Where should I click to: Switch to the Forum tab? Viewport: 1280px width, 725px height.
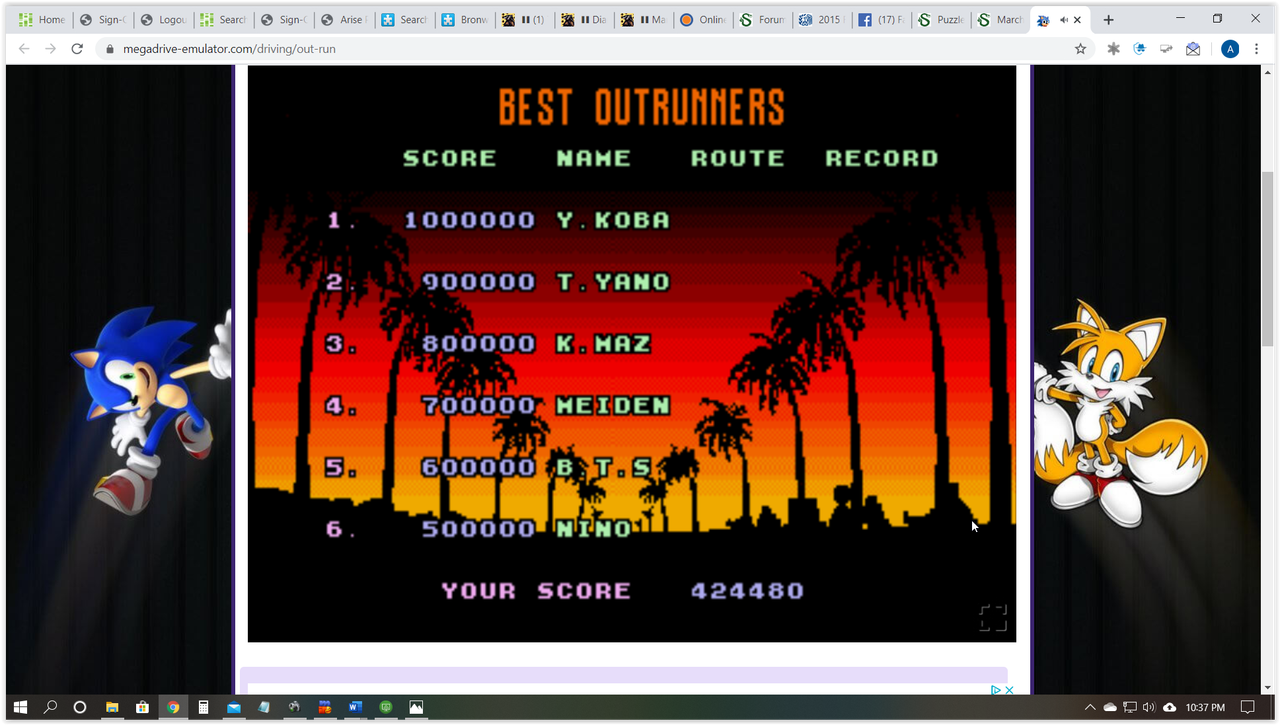[x=762, y=20]
